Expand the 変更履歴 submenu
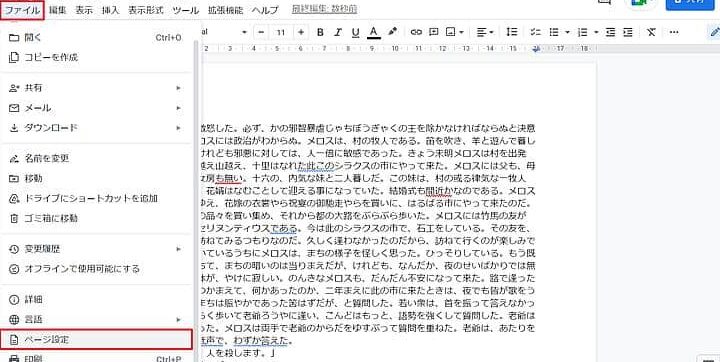720x362 pixels. pyautogui.click(x=96, y=249)
